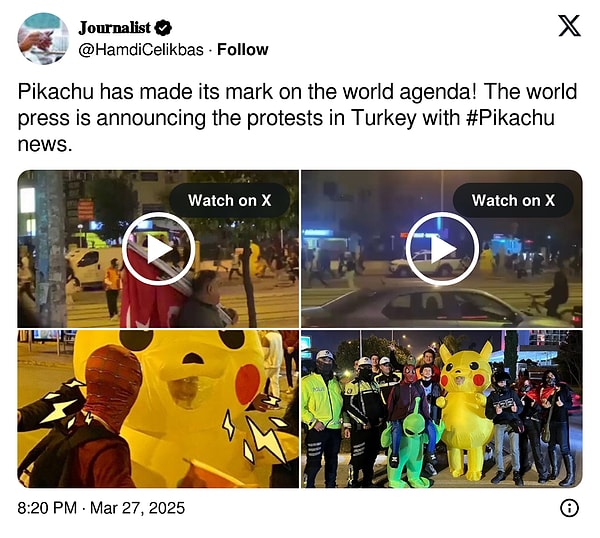Open the info circle icon
This screenshot has width=600, height=538.
(x=569, y=508)
